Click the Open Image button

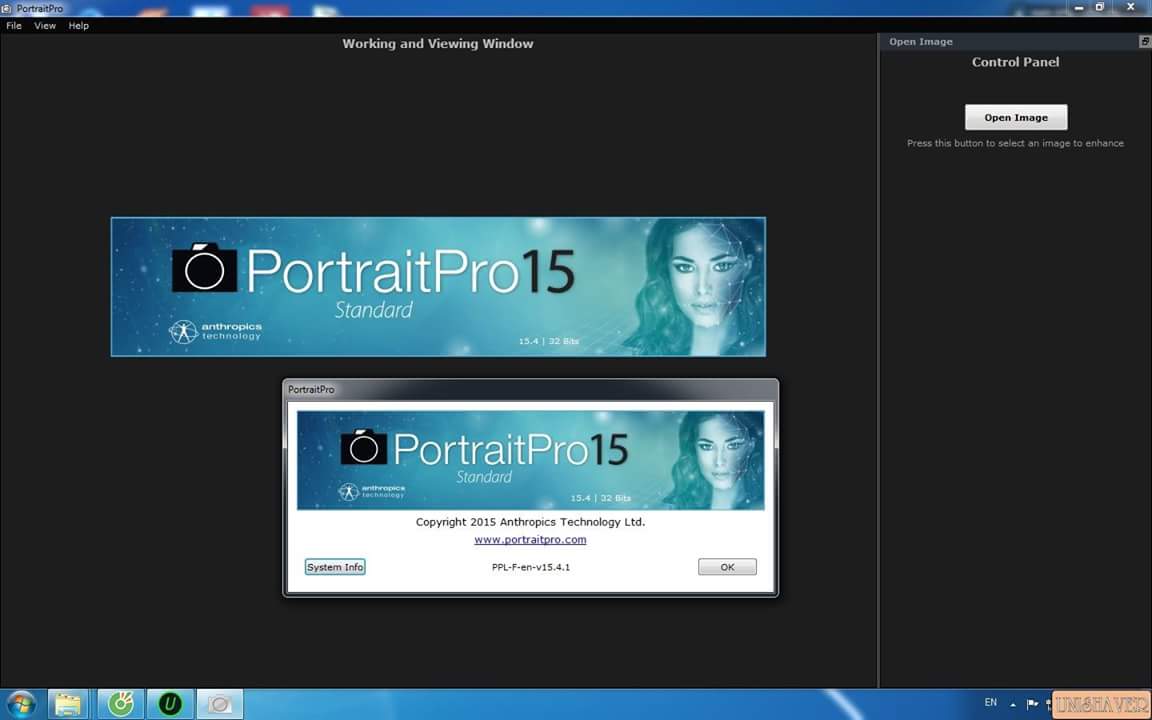1016,118
